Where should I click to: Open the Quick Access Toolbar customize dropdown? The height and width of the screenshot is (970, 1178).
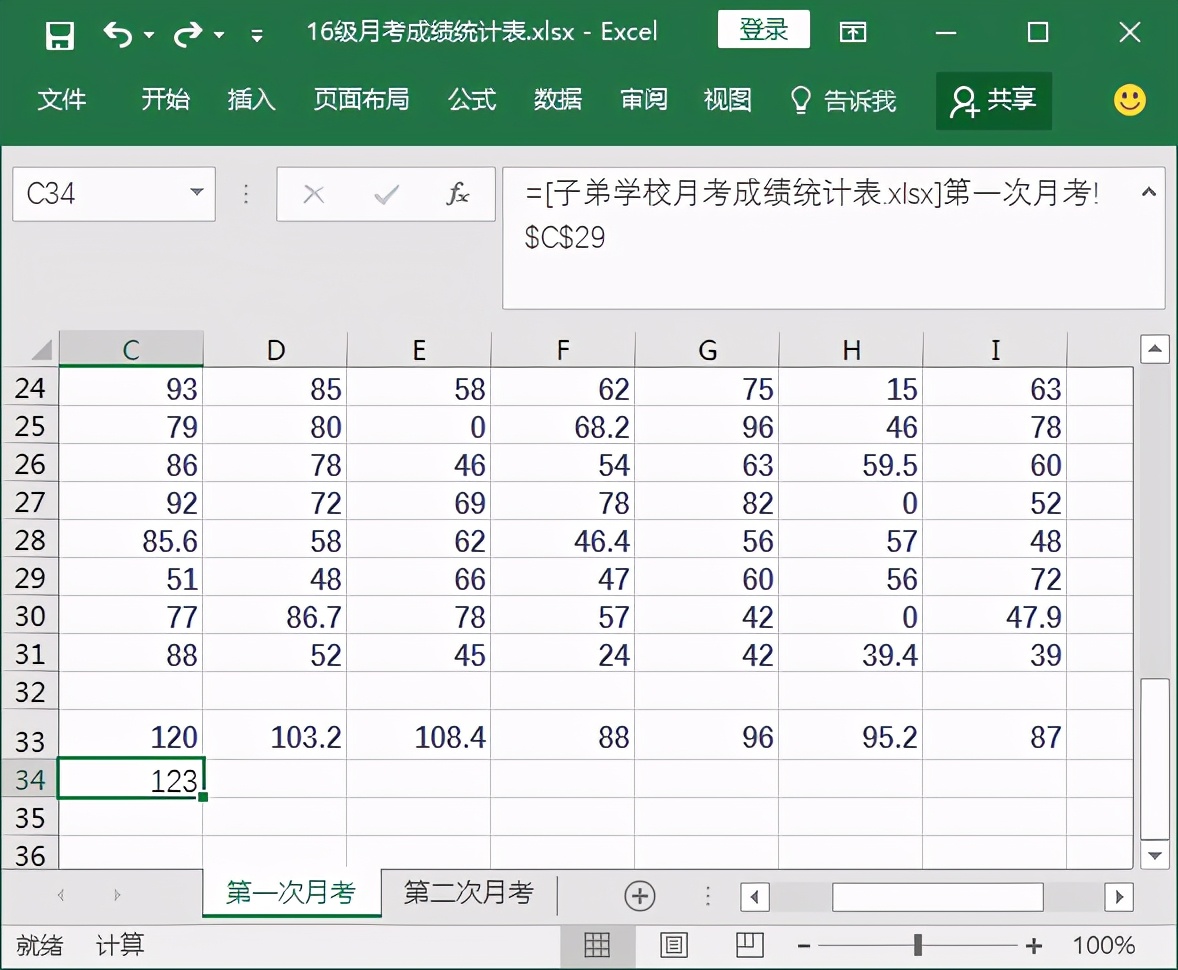coord(256,33)
